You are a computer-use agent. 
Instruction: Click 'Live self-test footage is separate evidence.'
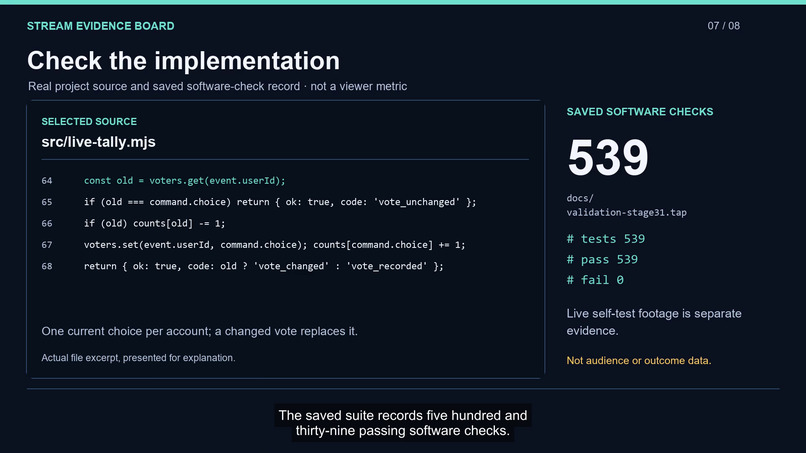tap(654, 322)
